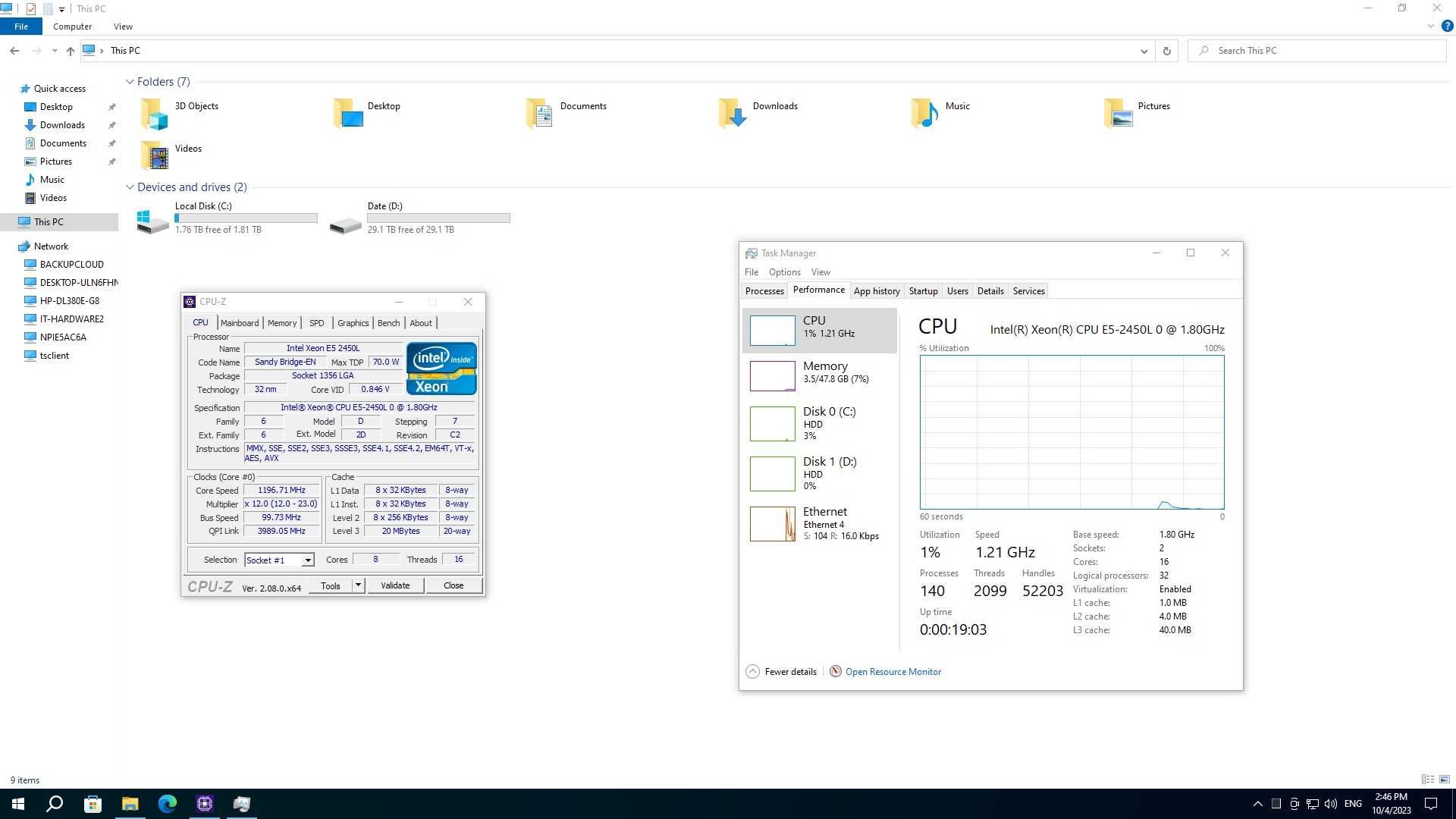Open the View menu in Task Manager
This screenshot has width=1456, height=819.
coord(821,272)
